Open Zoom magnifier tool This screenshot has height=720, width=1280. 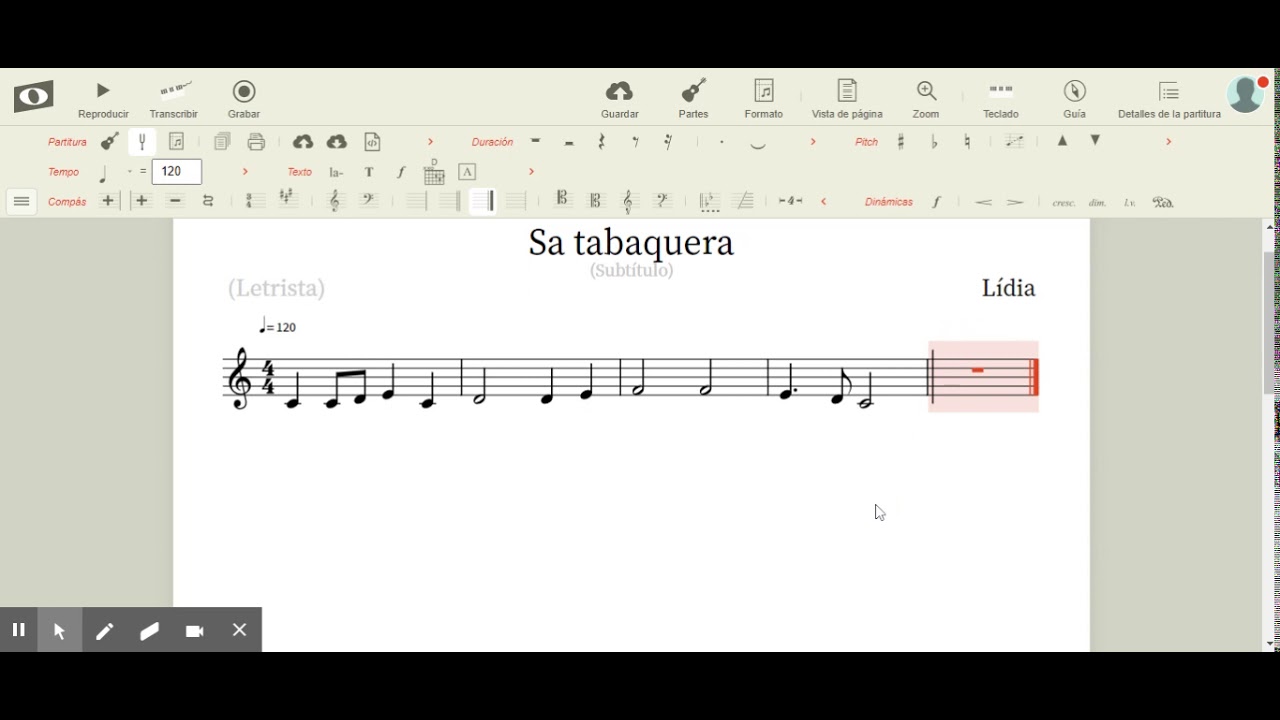tap(926, 100)
